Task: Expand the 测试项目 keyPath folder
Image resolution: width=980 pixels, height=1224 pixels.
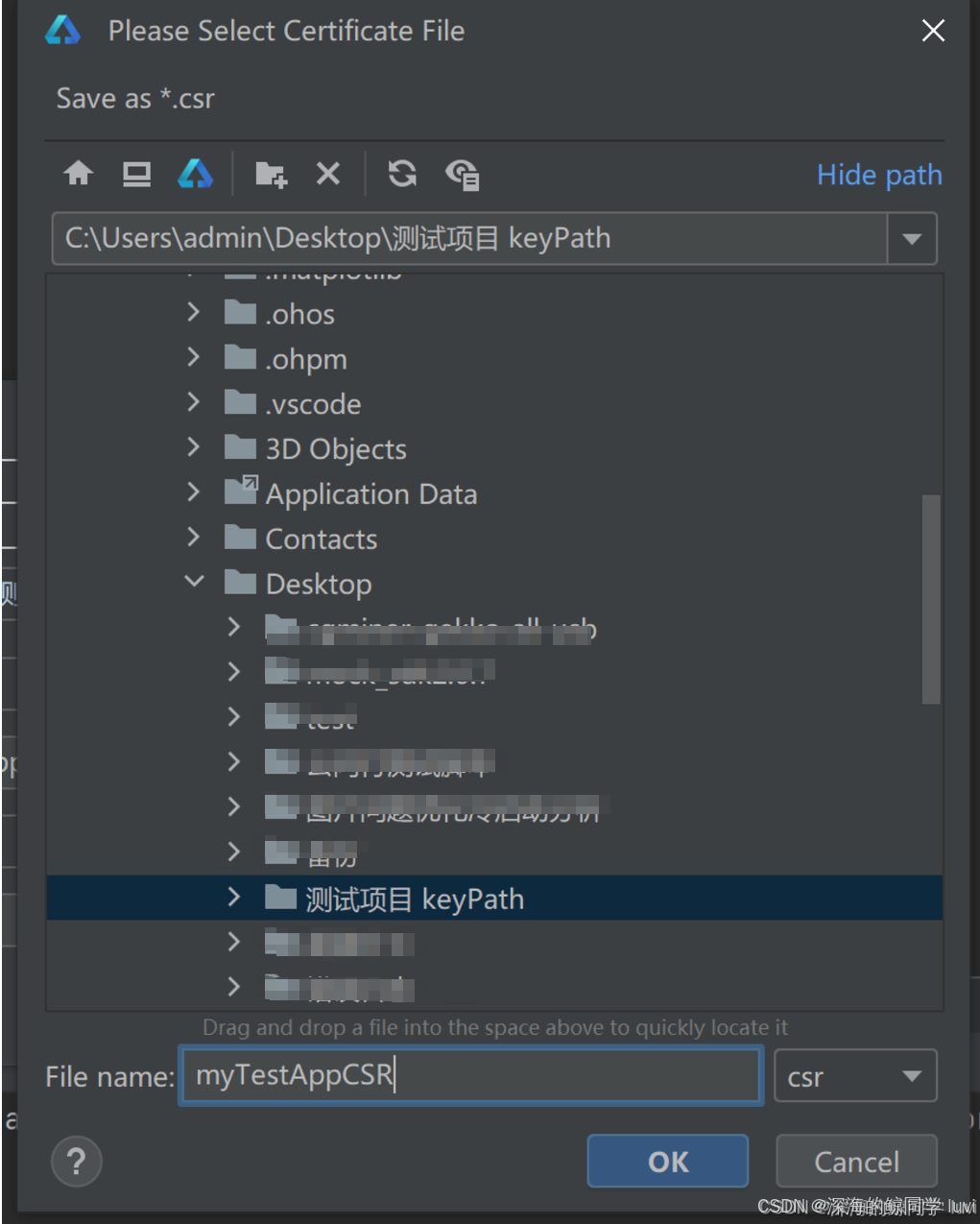Action: click(x=234, y=898)
